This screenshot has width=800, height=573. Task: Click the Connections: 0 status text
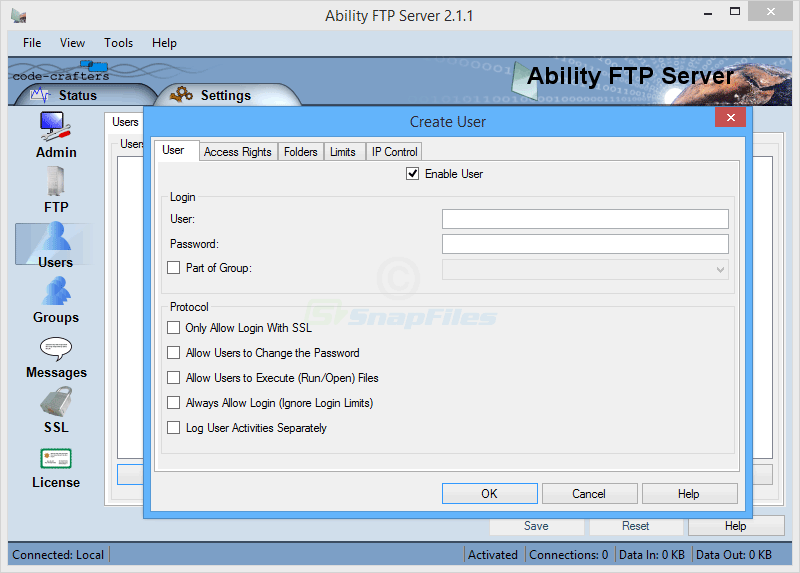point(568,555)
